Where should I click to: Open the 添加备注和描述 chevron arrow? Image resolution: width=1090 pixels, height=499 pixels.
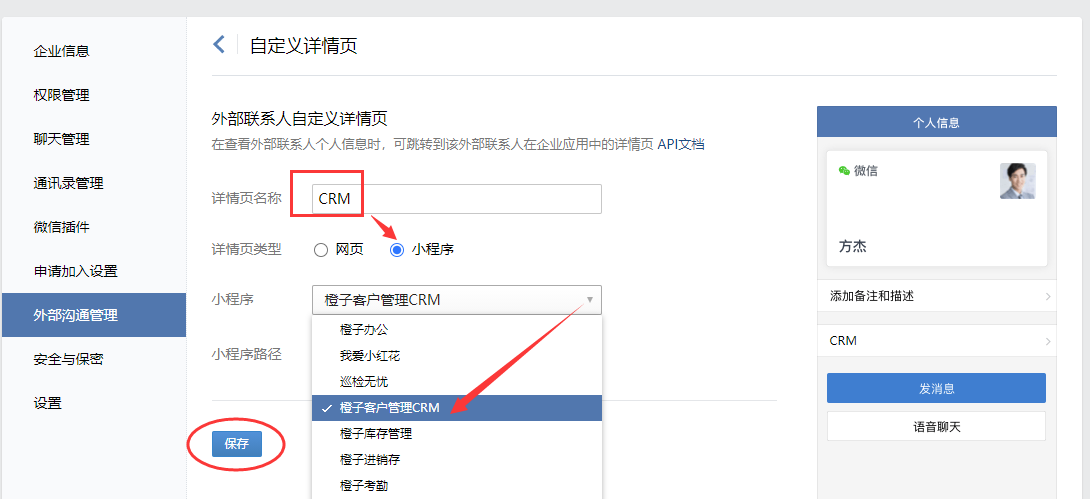[x=1048, y=297]
